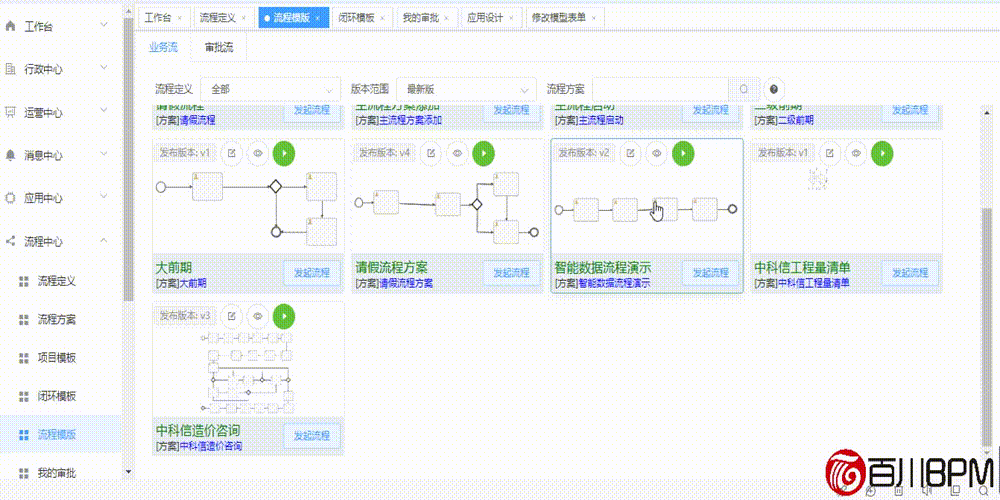Expand the 行政中心 sidebar menu
This screenshot has width=1000, height=500.
105,69
